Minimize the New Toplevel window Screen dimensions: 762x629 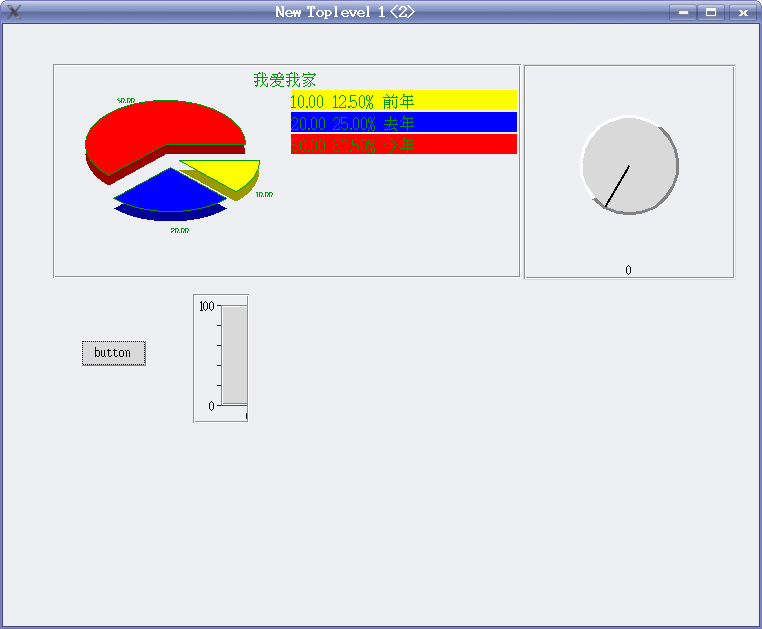click(683, 12)
